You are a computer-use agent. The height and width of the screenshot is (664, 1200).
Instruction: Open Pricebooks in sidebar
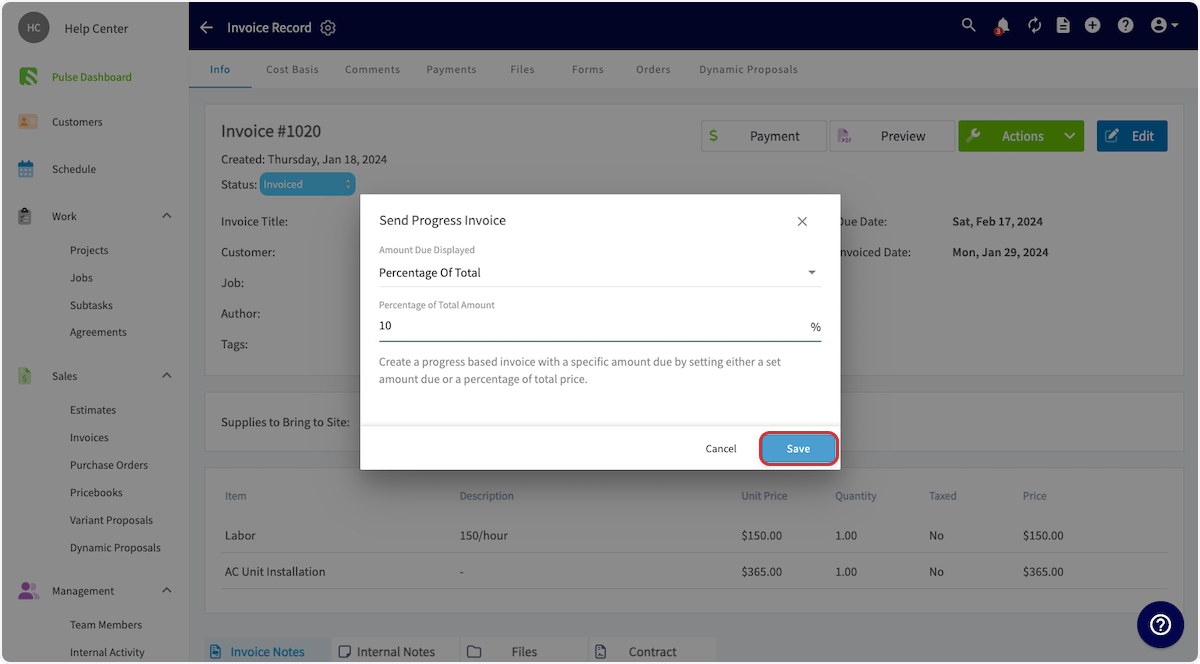pos(96,493)
